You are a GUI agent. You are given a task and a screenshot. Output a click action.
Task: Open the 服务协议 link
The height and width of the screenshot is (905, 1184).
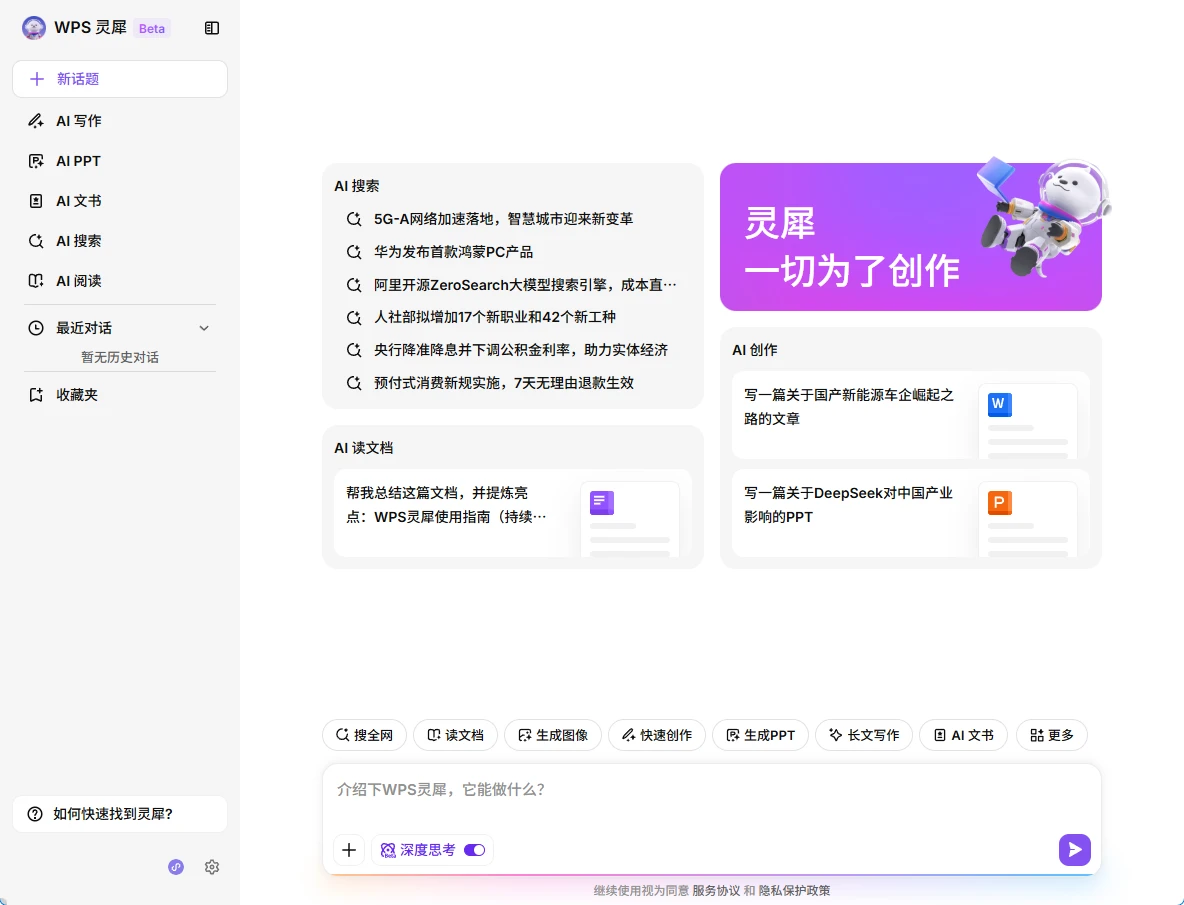716,890
